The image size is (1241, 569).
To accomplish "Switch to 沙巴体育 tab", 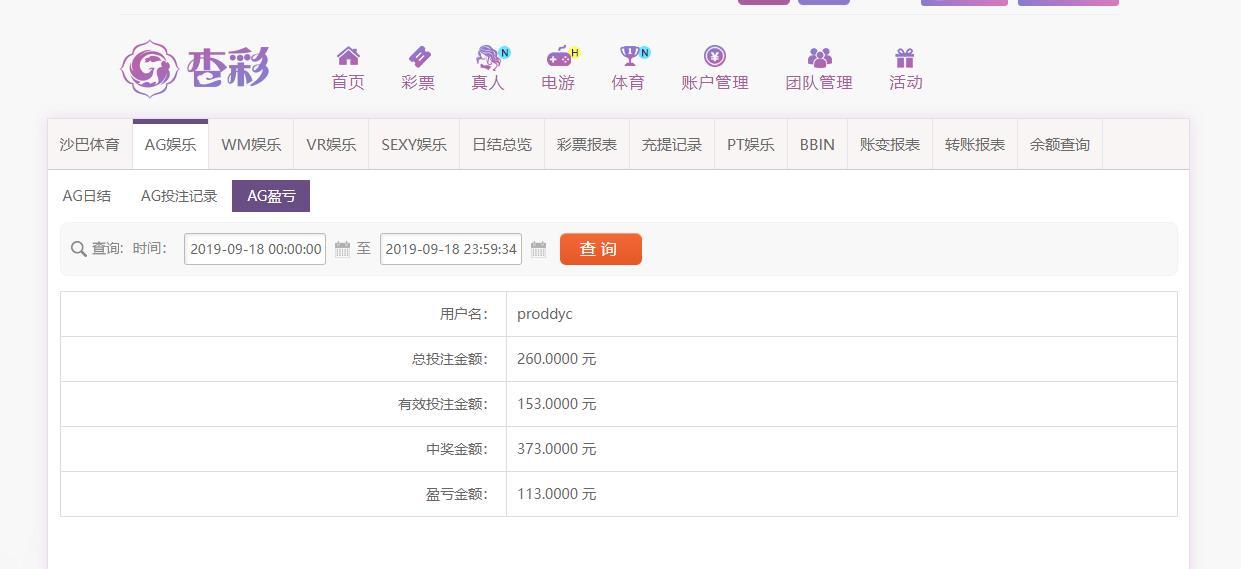I will [x=89, y=145].
